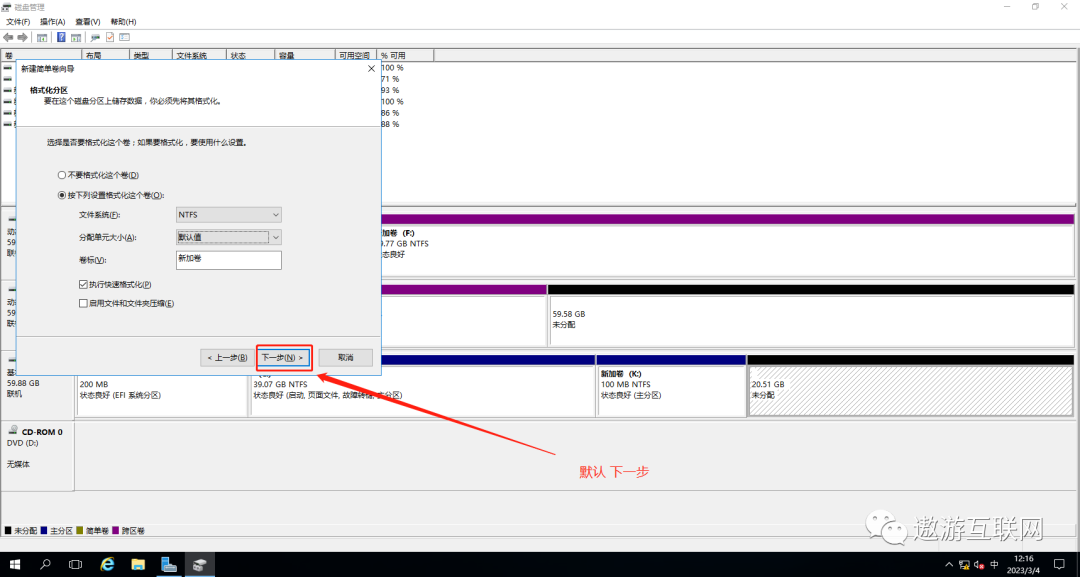Open Server Manager from taskbar
Viewport: 1080px width, 577px height.
[169, 565]
